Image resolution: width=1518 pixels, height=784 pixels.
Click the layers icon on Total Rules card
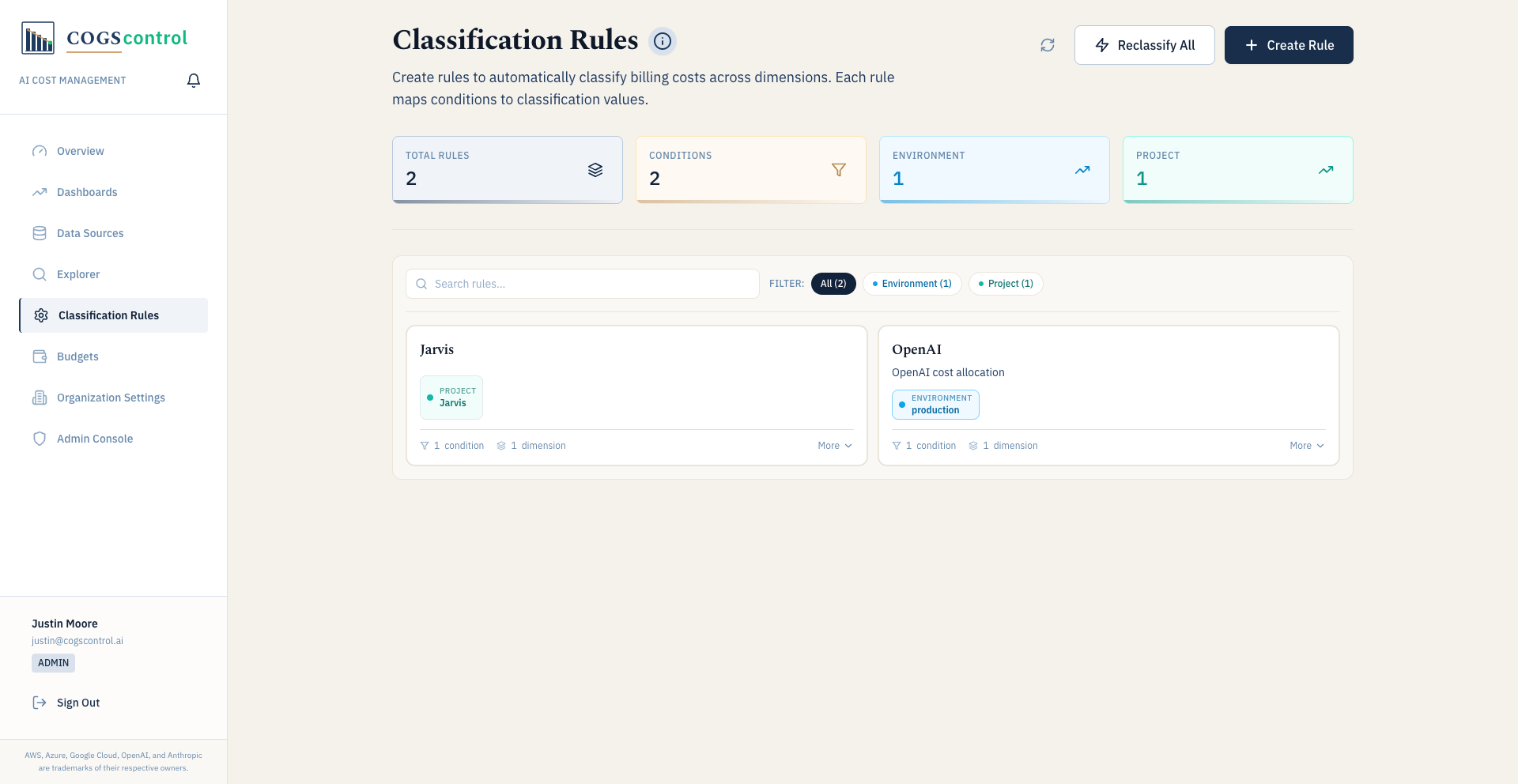coord(595,169)
